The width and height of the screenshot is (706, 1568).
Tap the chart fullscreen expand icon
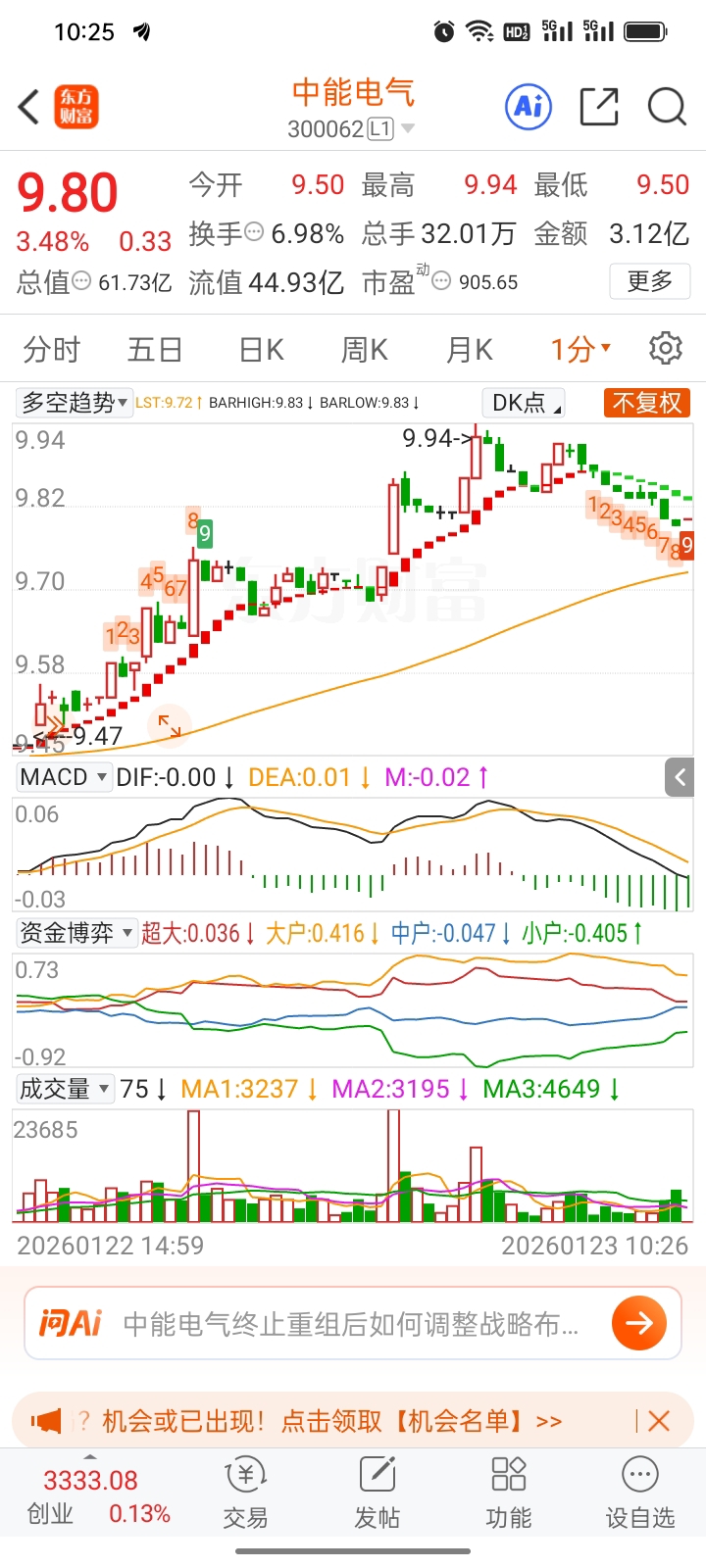coord(170,726)
